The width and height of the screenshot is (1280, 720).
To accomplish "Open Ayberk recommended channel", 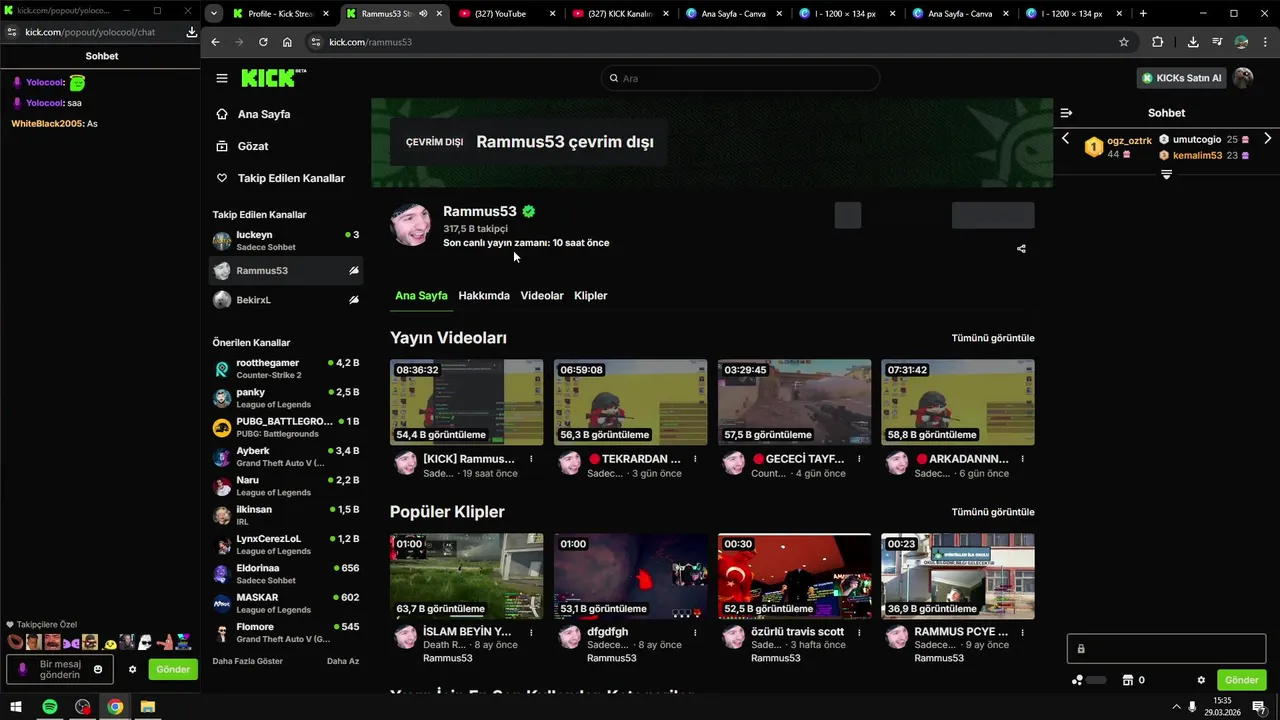I will [x=285, y=457].
